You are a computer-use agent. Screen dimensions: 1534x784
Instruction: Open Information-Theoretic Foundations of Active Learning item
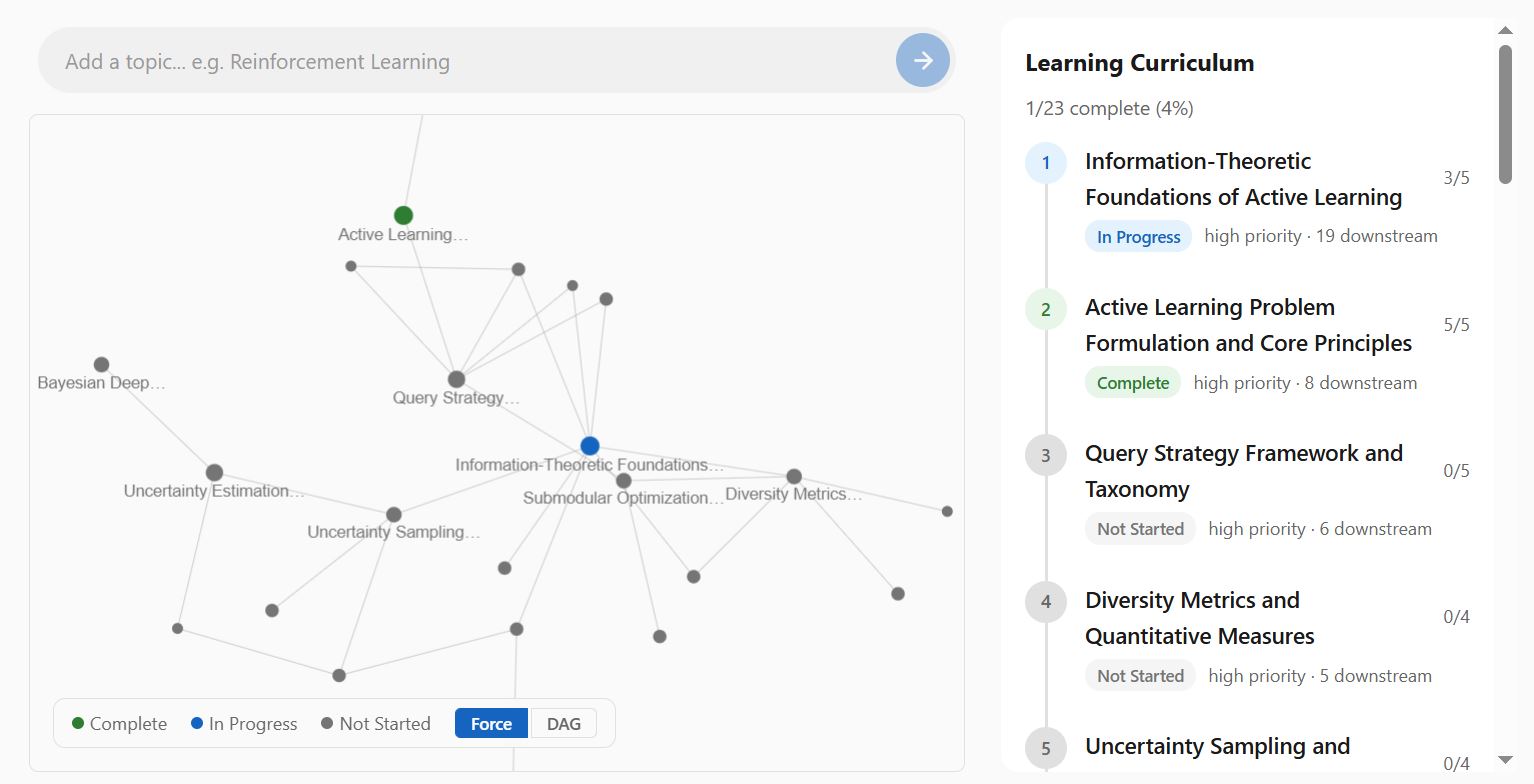[x=1243, y=179]
